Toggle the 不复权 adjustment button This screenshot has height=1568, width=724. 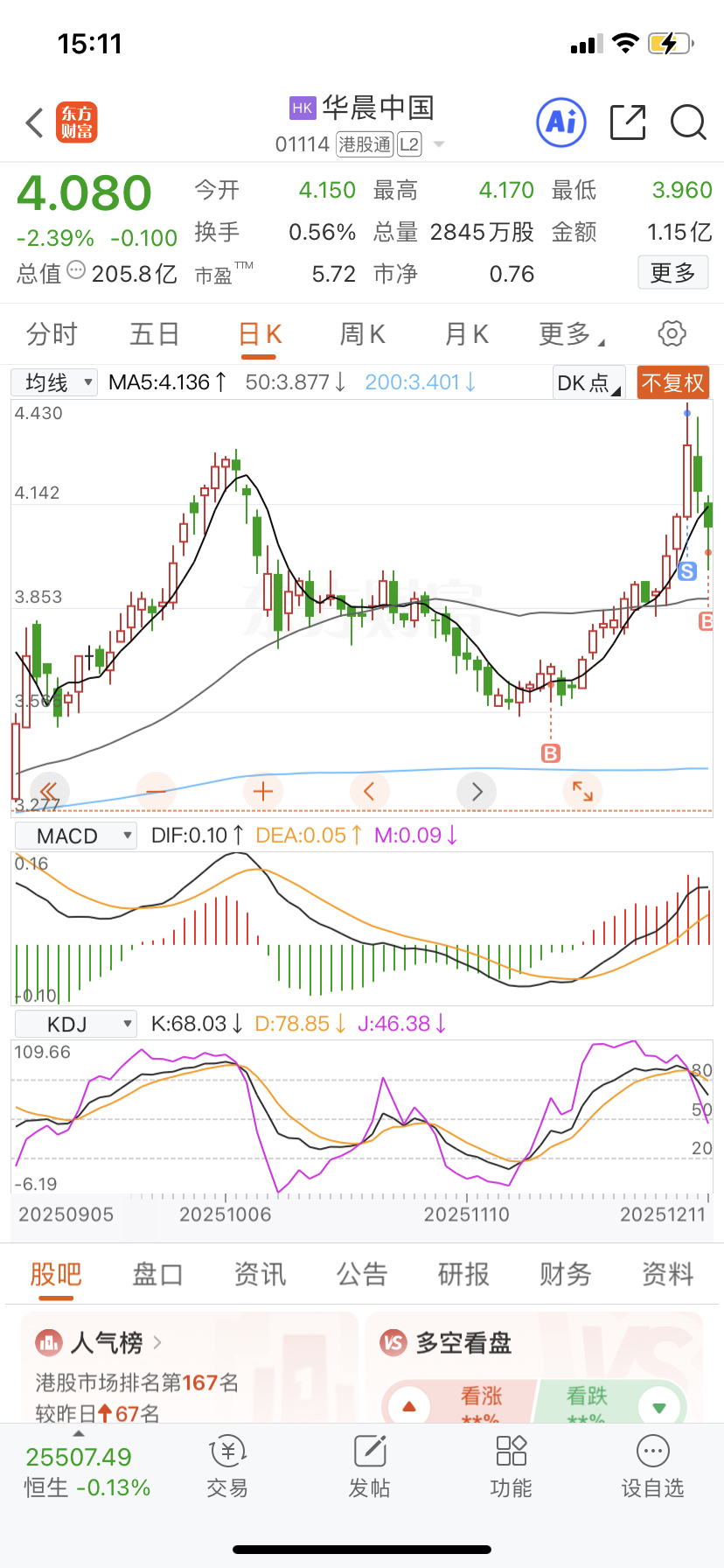[x=672, y=382]
